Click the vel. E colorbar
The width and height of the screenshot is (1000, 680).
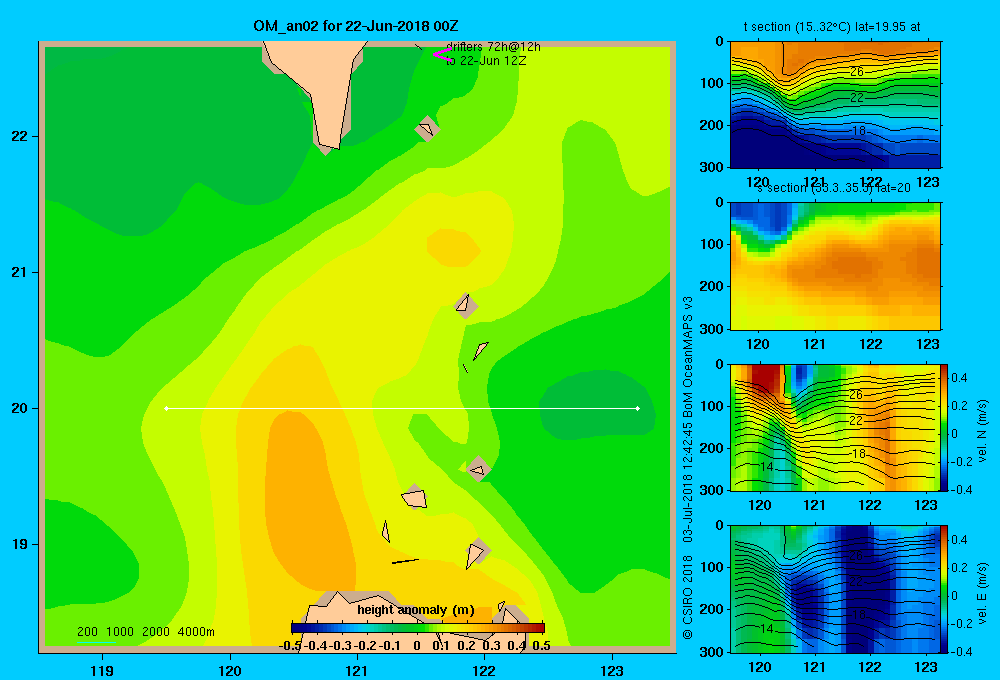(944, 589)
